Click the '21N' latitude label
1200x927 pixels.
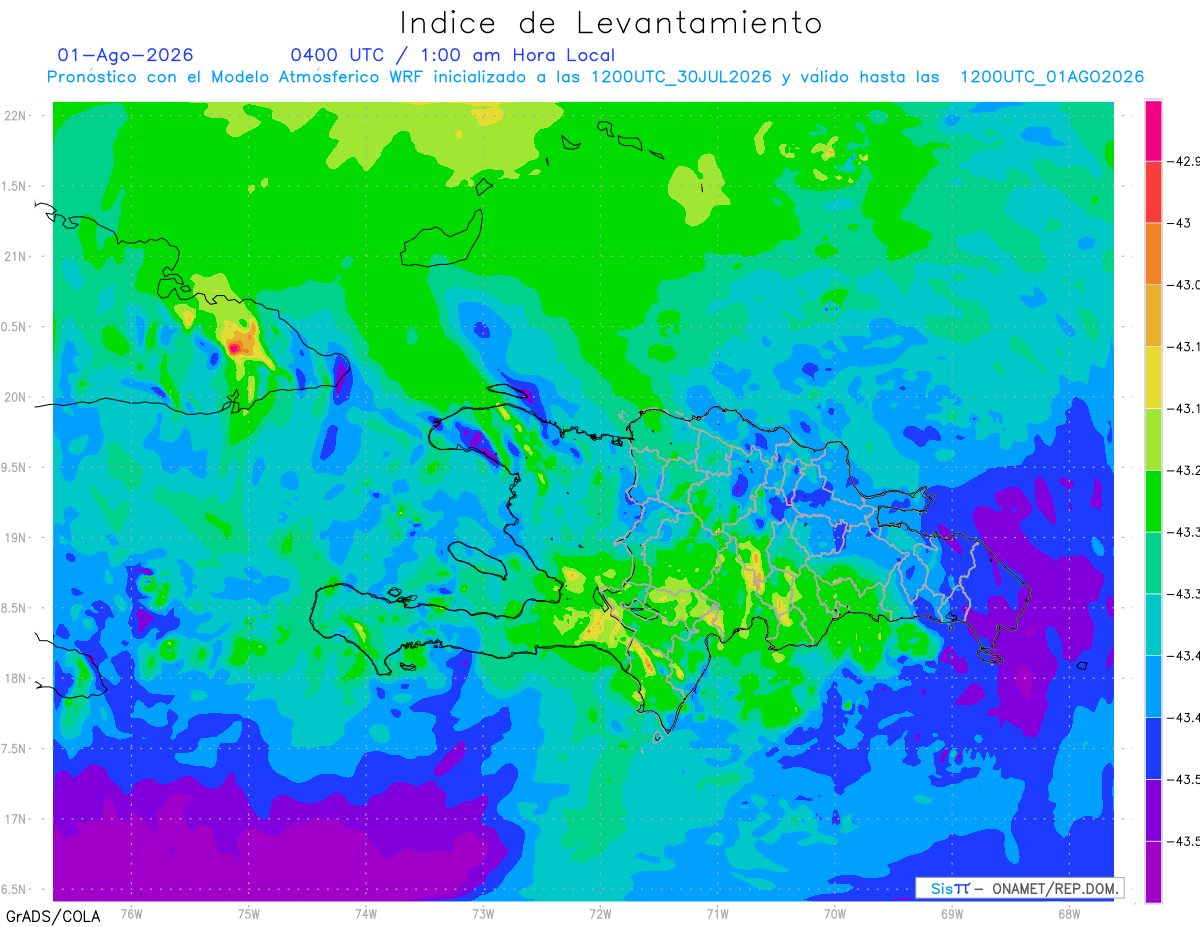pyautogui.click(x=16, y=256)
